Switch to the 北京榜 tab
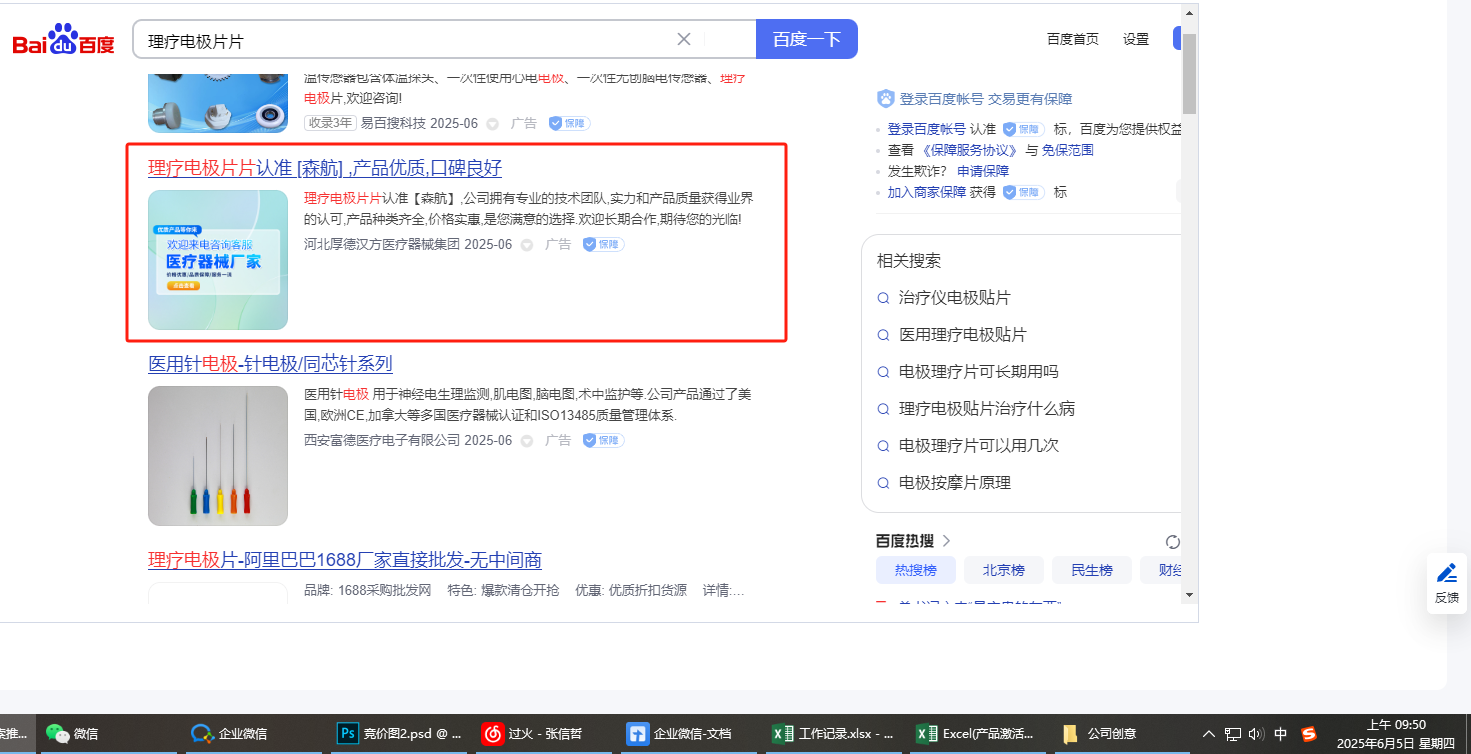 [x=1003, y=570]
